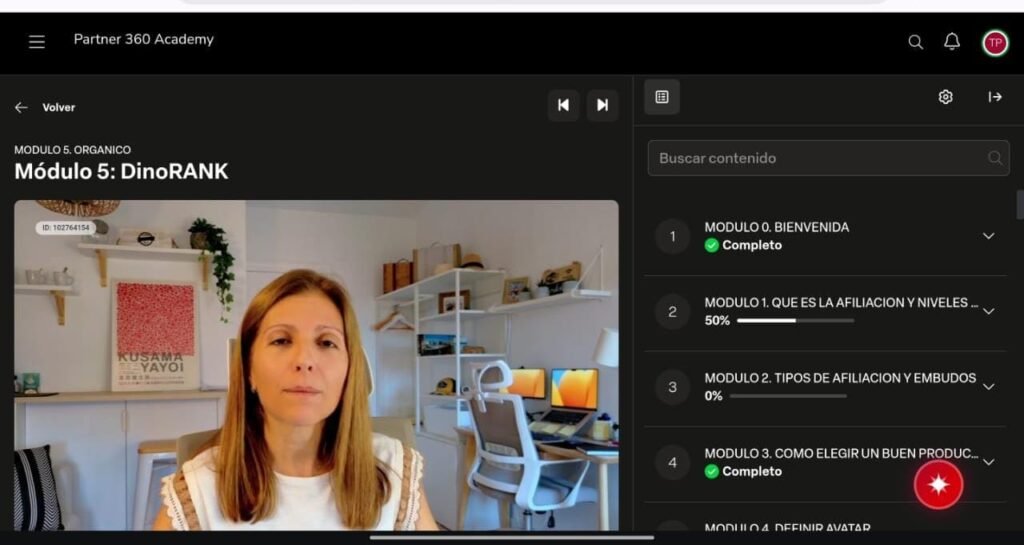Focus the Buscar contenido input

[828, 158]
